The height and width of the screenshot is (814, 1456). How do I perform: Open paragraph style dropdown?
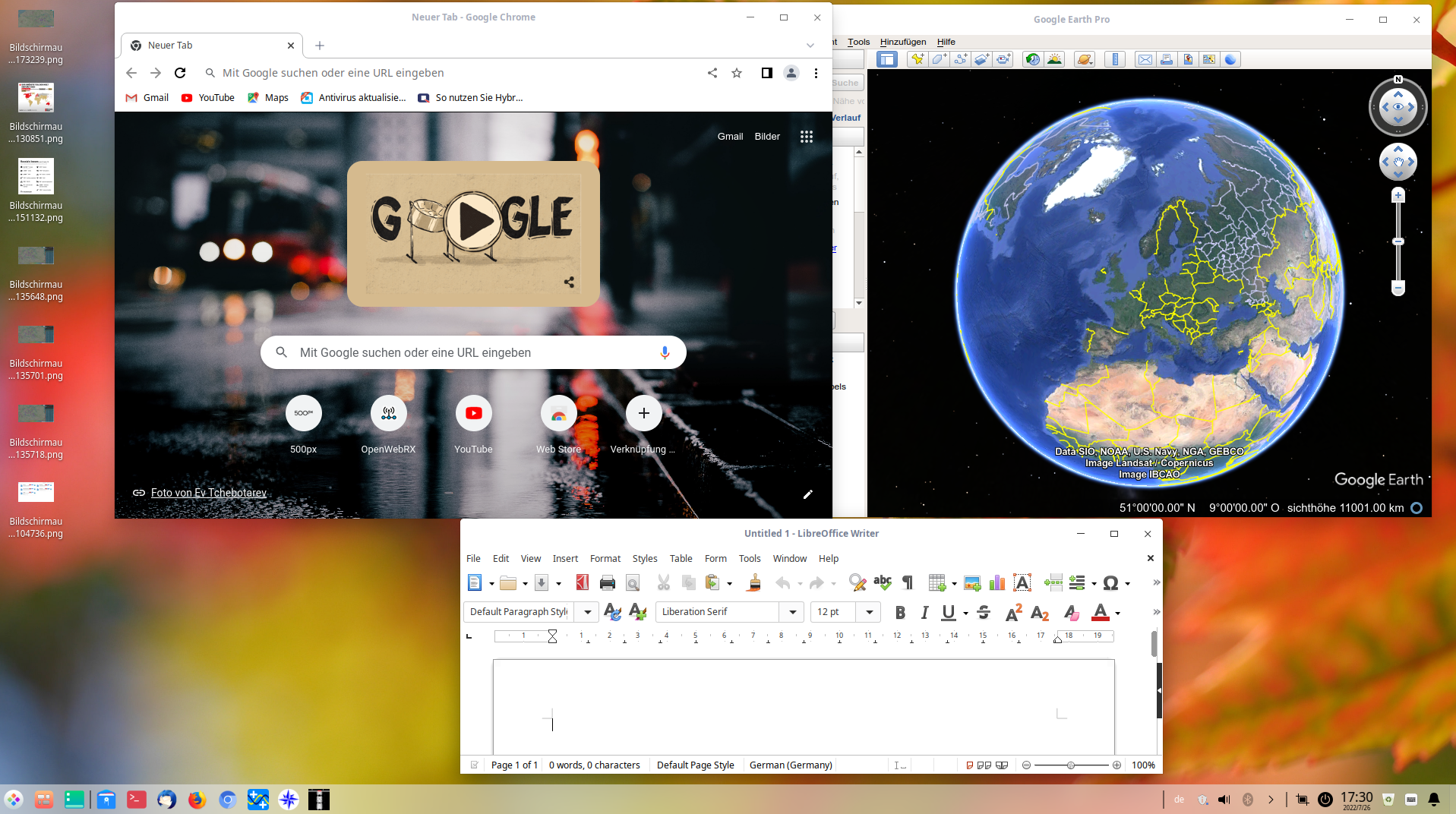(x=587, y=612)
